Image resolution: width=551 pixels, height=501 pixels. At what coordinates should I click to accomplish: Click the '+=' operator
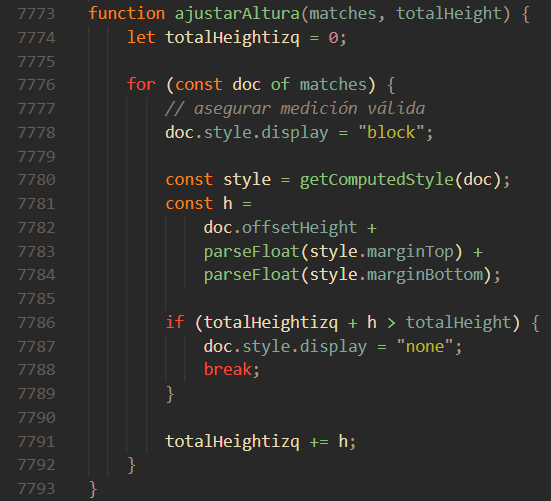[x=319, y=442]
